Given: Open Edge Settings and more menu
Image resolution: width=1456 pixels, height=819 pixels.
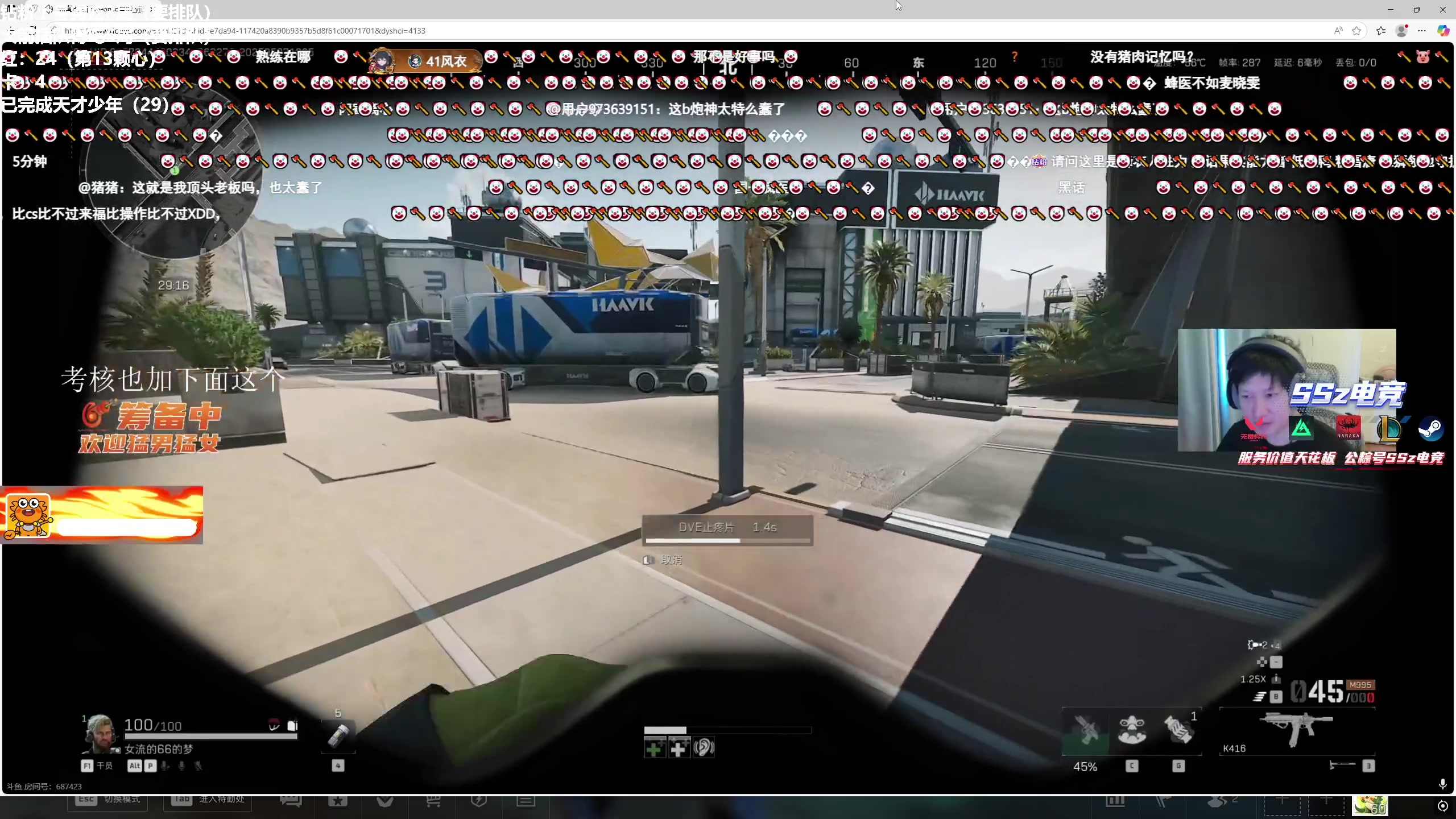Looking at the screenshot, I should 1422,31.
